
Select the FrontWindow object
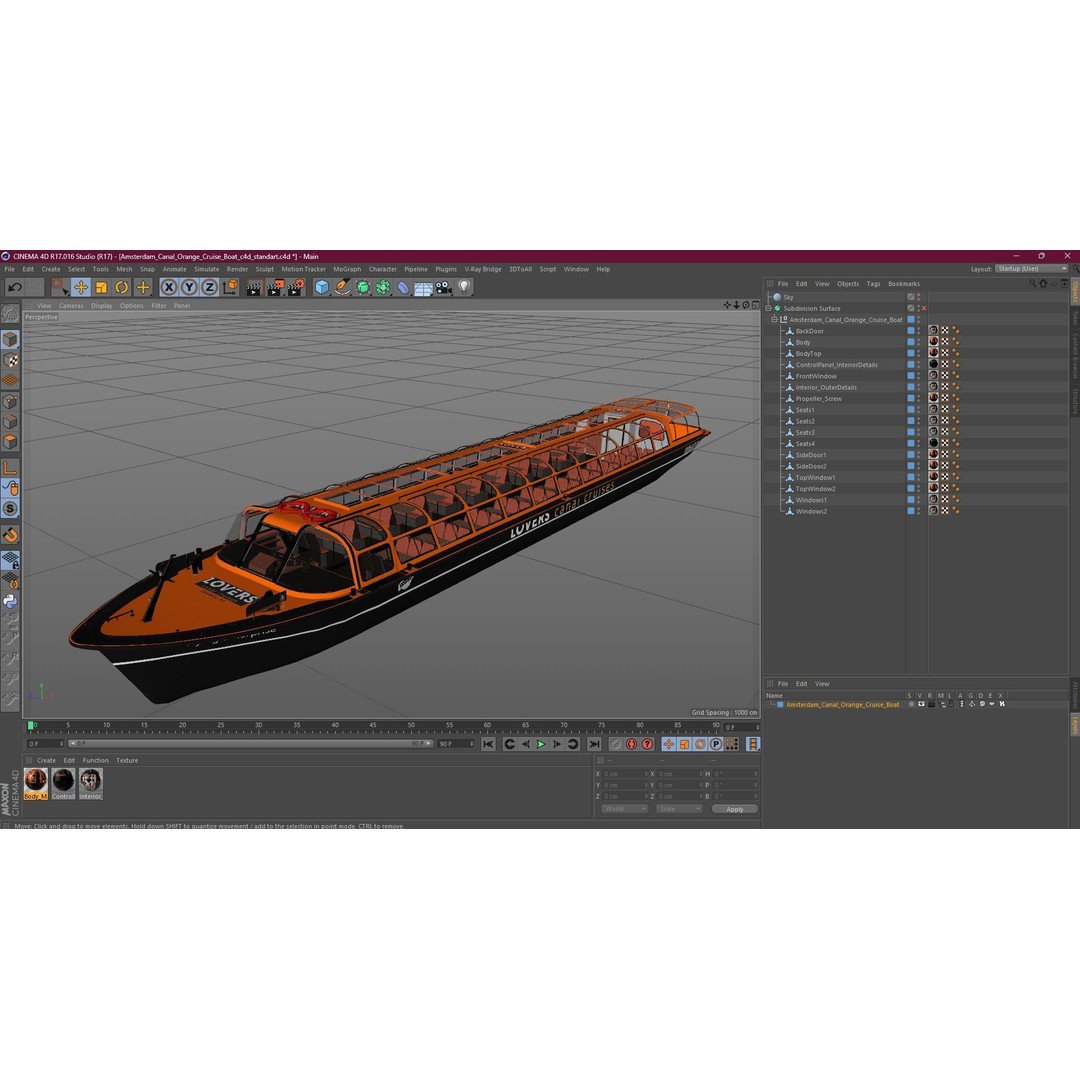click(x=816, y=376)
